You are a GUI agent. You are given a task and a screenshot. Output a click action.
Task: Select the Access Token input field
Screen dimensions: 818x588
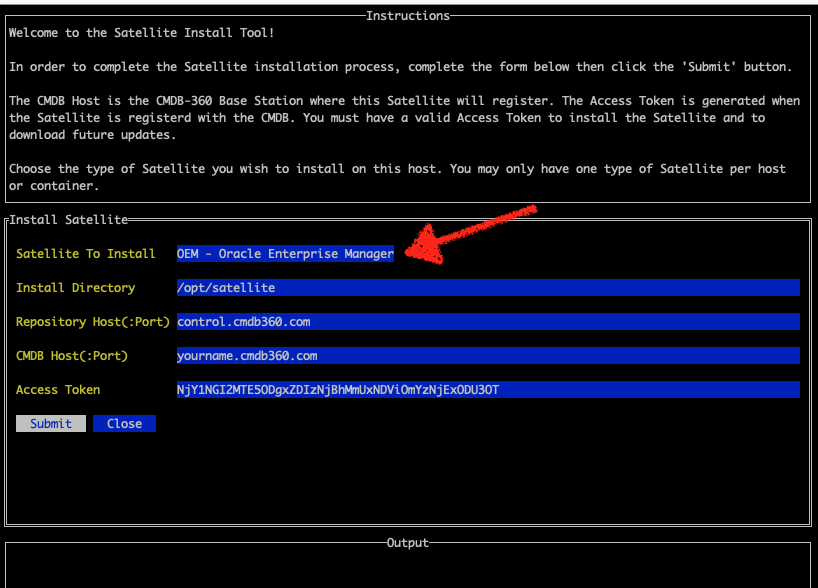tap(488, 389)
